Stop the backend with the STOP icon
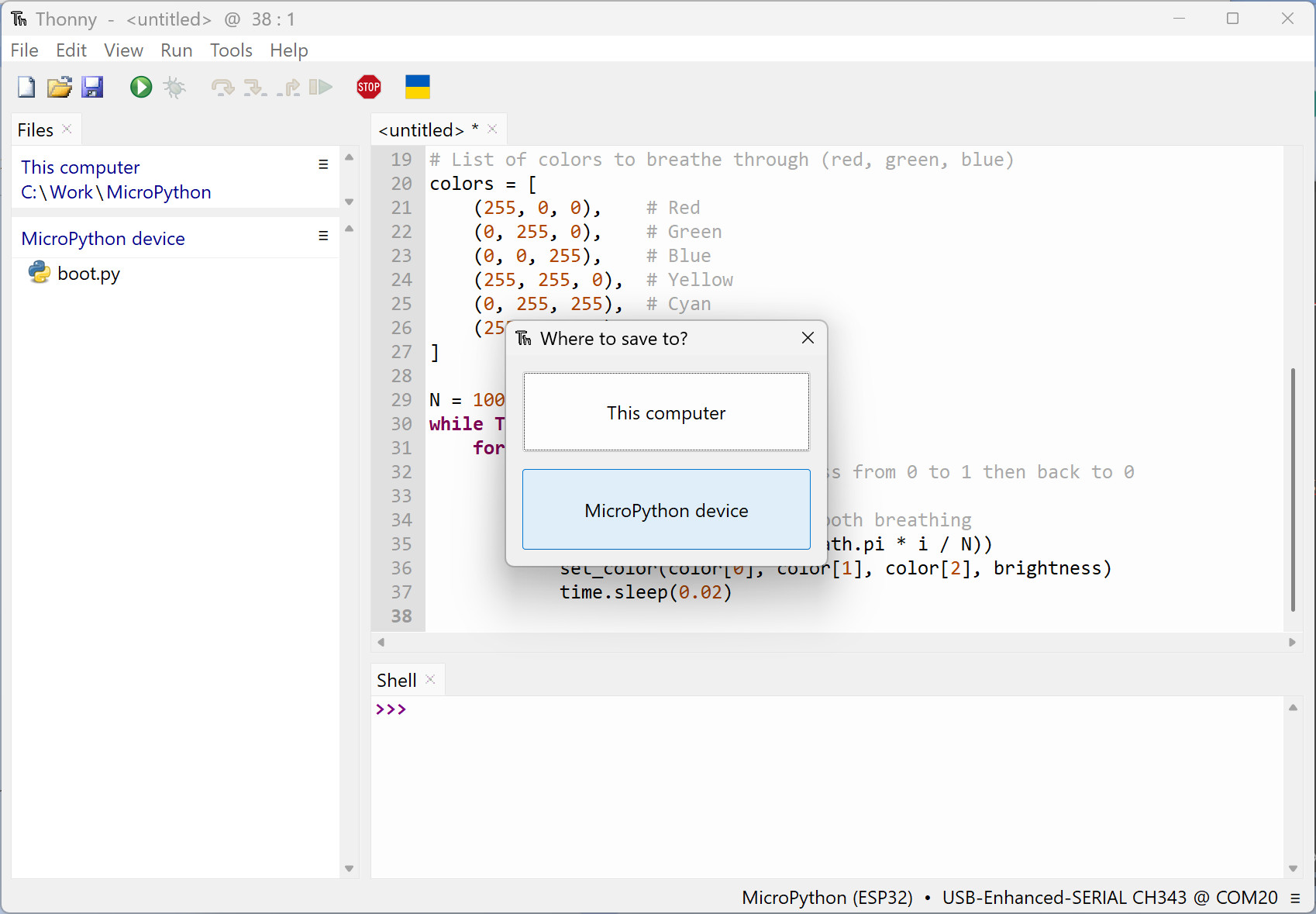Image resolution: width=1316 pixels, height=914 pixels. tap(369, 87)
